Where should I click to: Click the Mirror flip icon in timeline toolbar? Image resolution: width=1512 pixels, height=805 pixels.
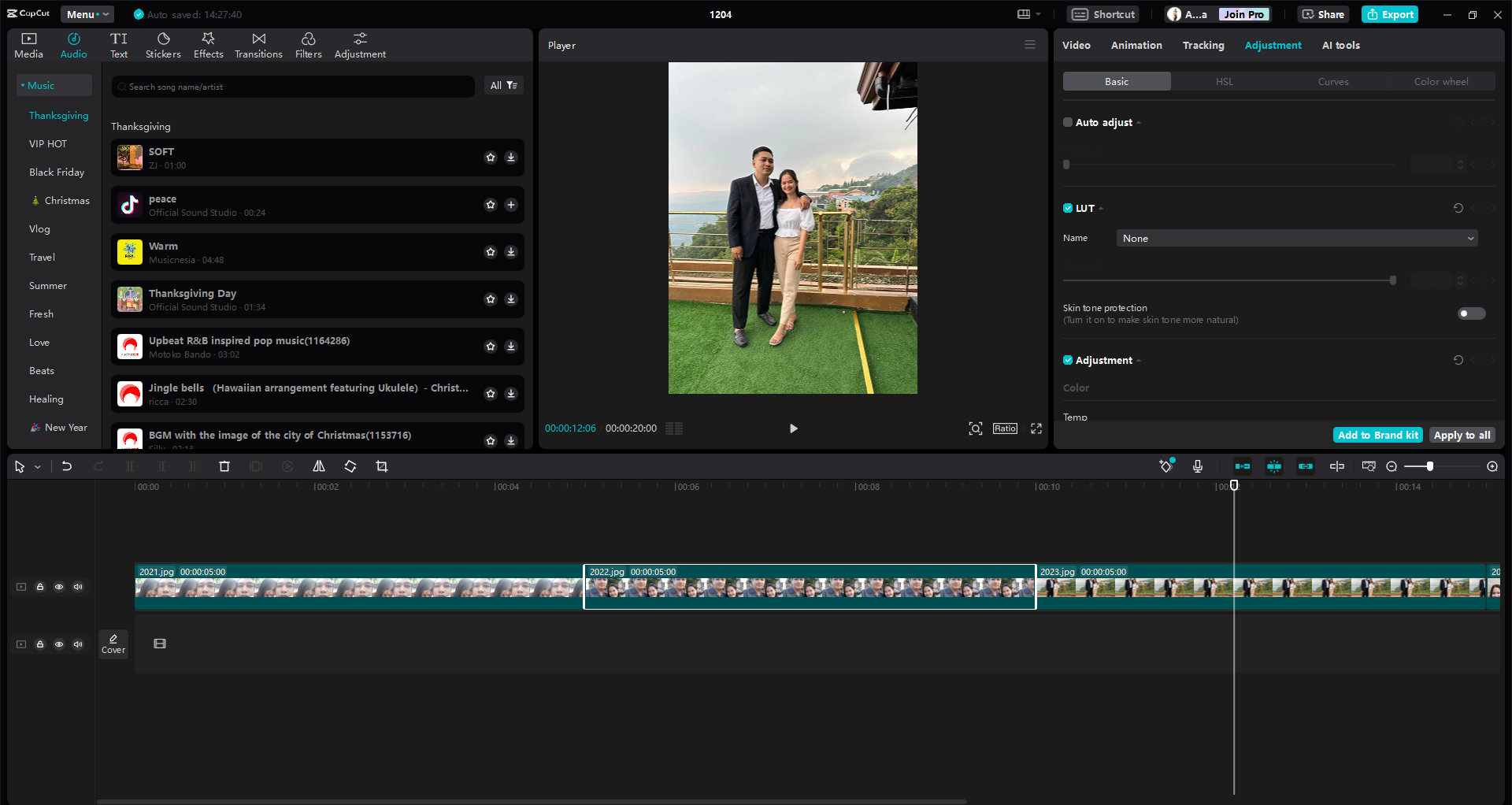pos(319,466)
